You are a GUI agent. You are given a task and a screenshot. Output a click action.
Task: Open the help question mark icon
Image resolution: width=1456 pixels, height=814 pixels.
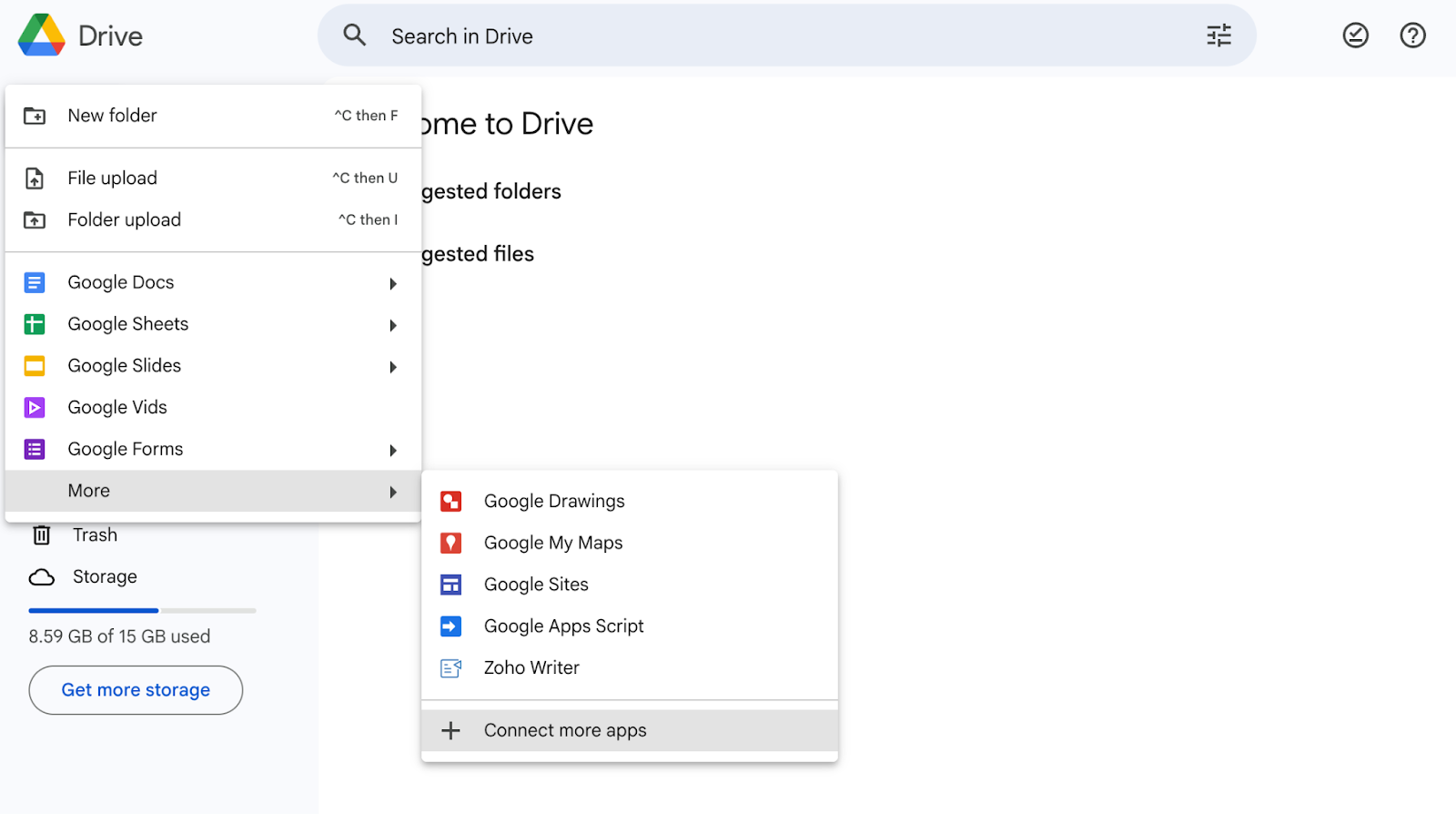click(1412, 36)
